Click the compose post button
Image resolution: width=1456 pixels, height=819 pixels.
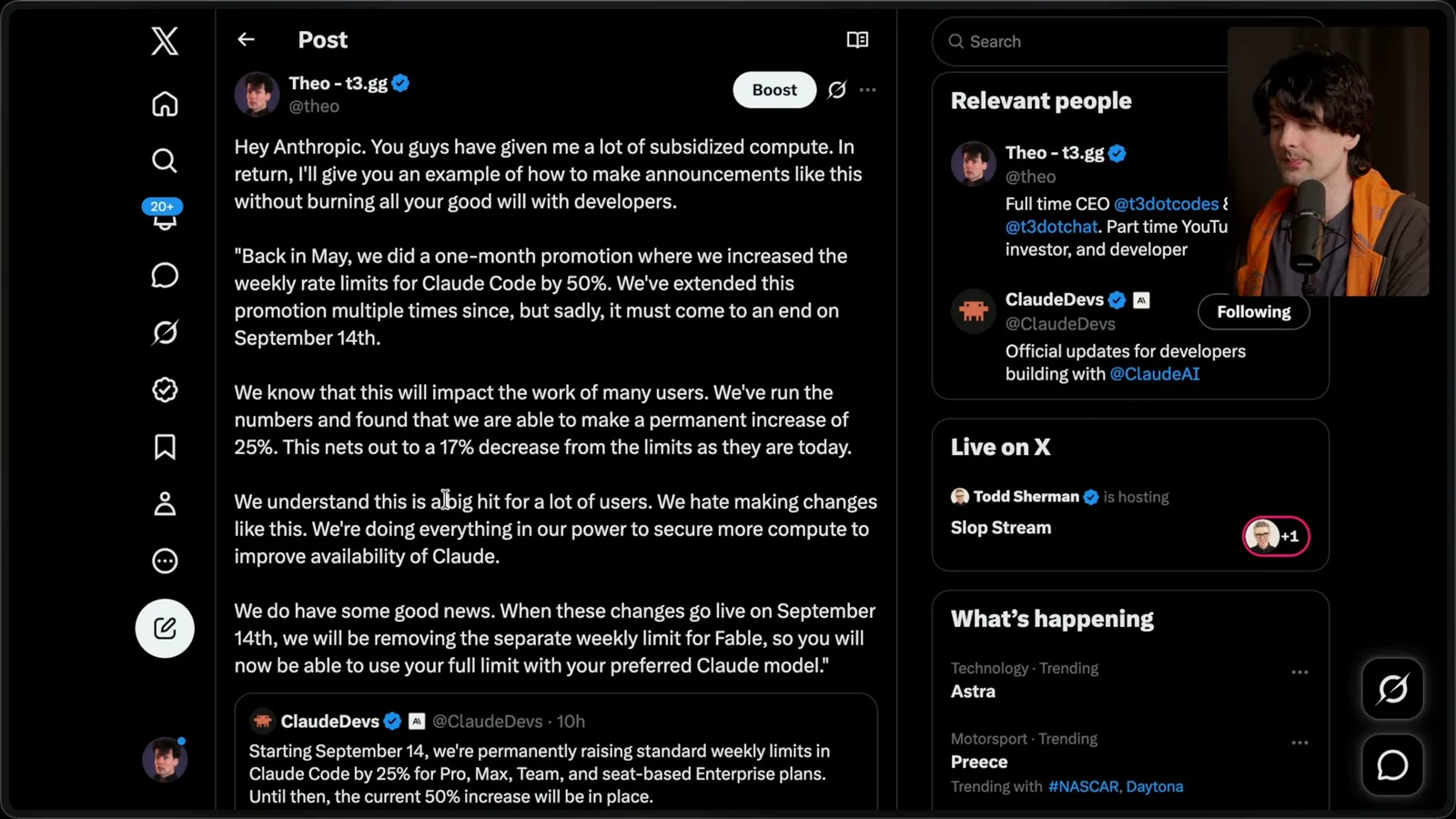[165, 628]
